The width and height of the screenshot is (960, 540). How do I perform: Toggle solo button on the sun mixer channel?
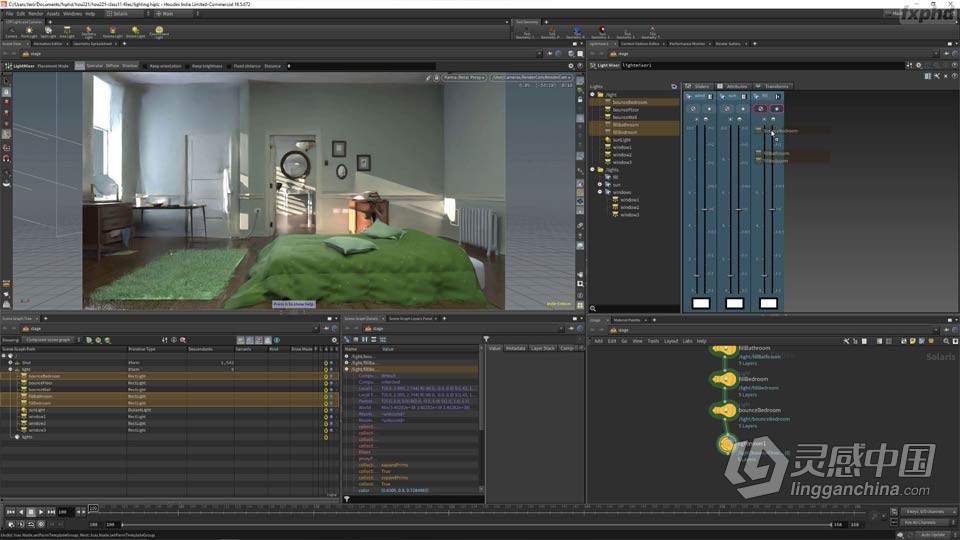pyautogui.click(x=742, y=108)
